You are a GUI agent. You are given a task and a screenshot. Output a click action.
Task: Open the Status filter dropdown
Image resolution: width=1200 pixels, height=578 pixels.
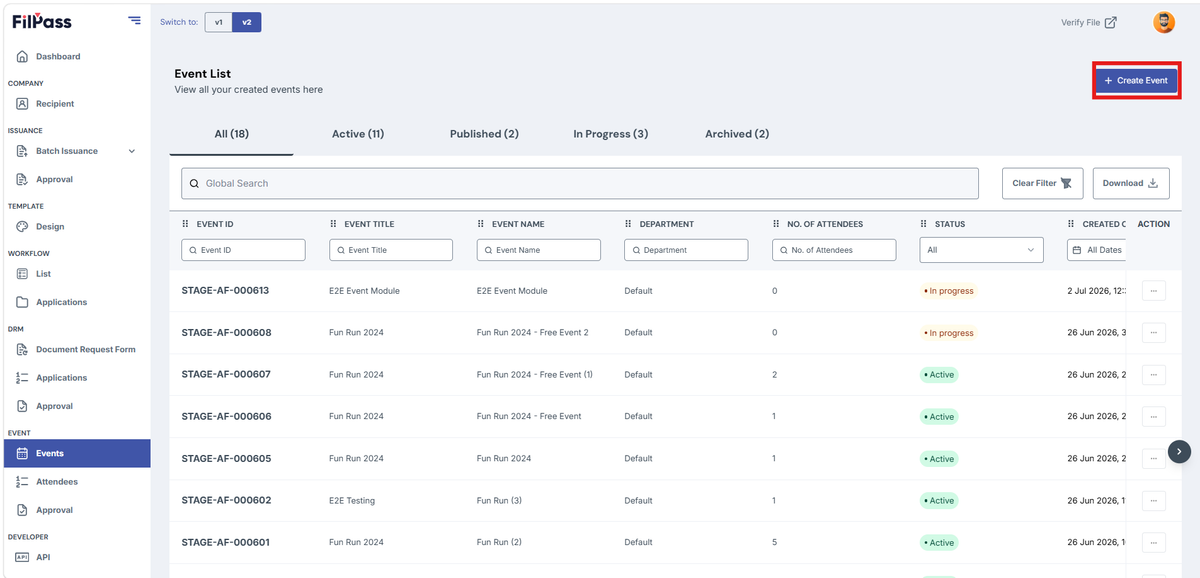[x=981, y=250]
